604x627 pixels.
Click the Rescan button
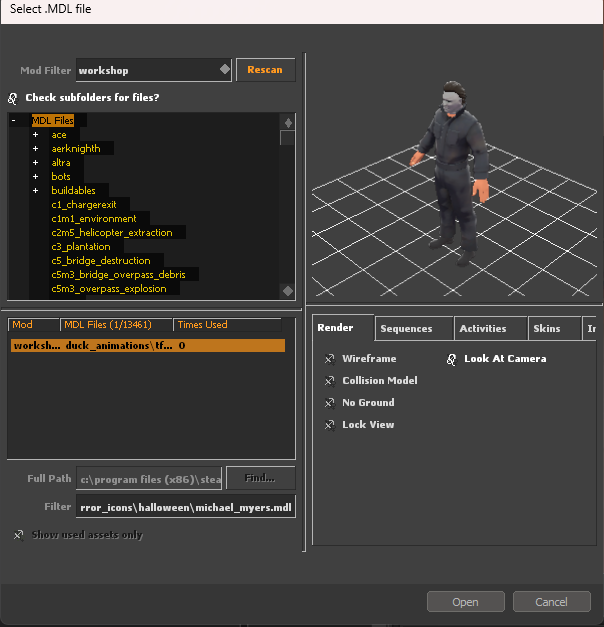pos(266,70)
